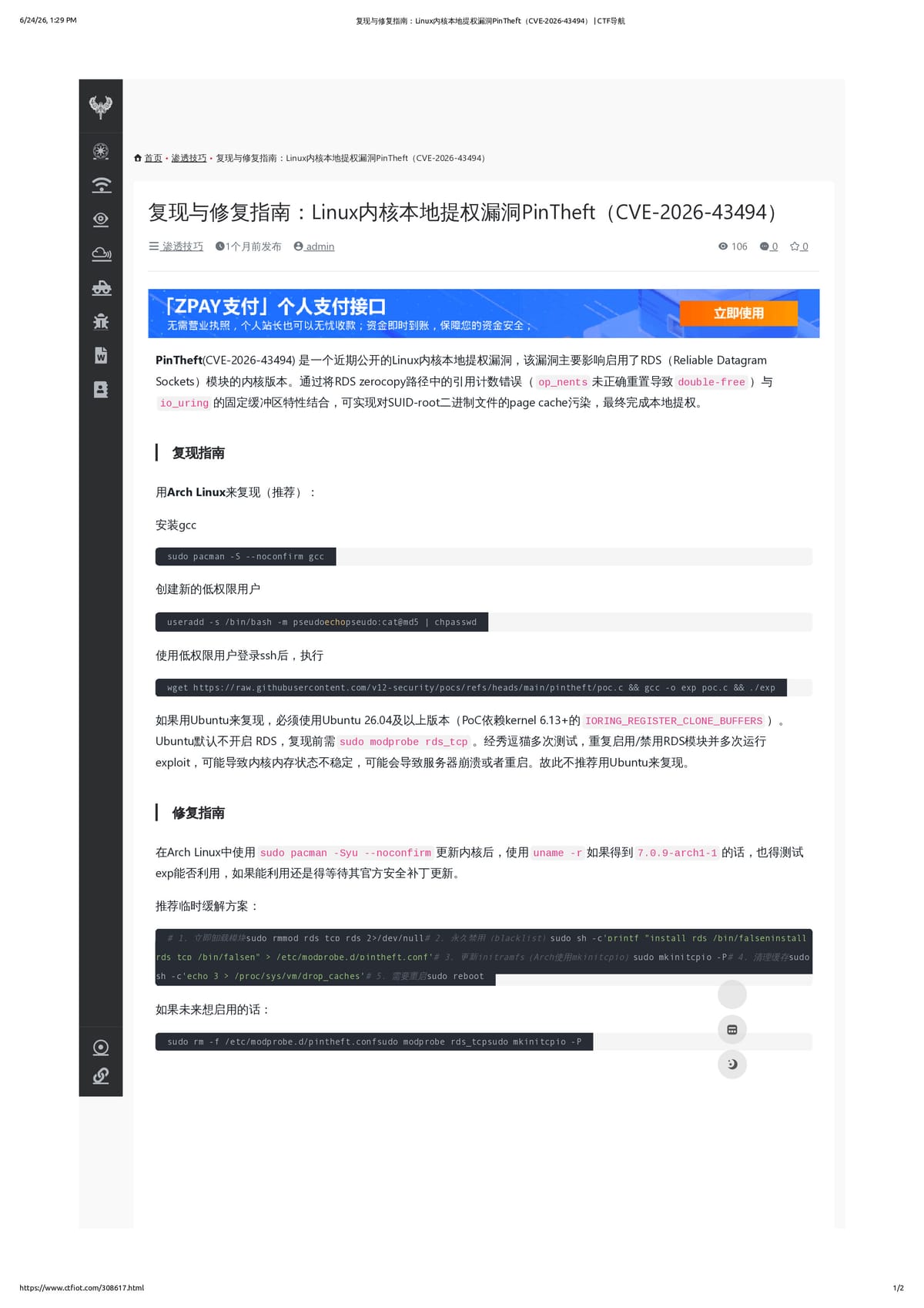Click inline code sudo modprobe rds_tcp
The image size is (924, 1308).
403,742
